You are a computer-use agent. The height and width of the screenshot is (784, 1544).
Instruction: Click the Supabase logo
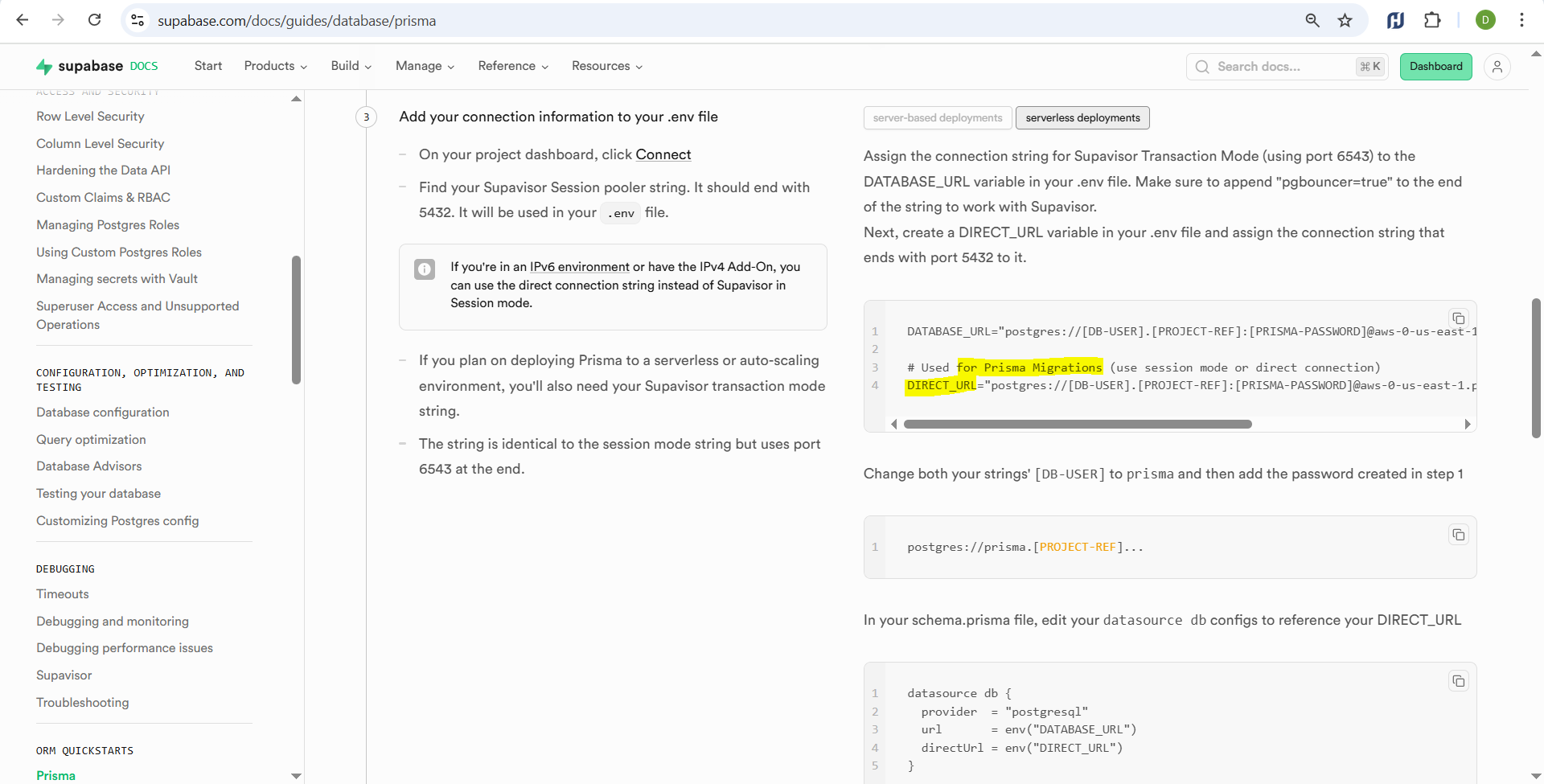80,66
